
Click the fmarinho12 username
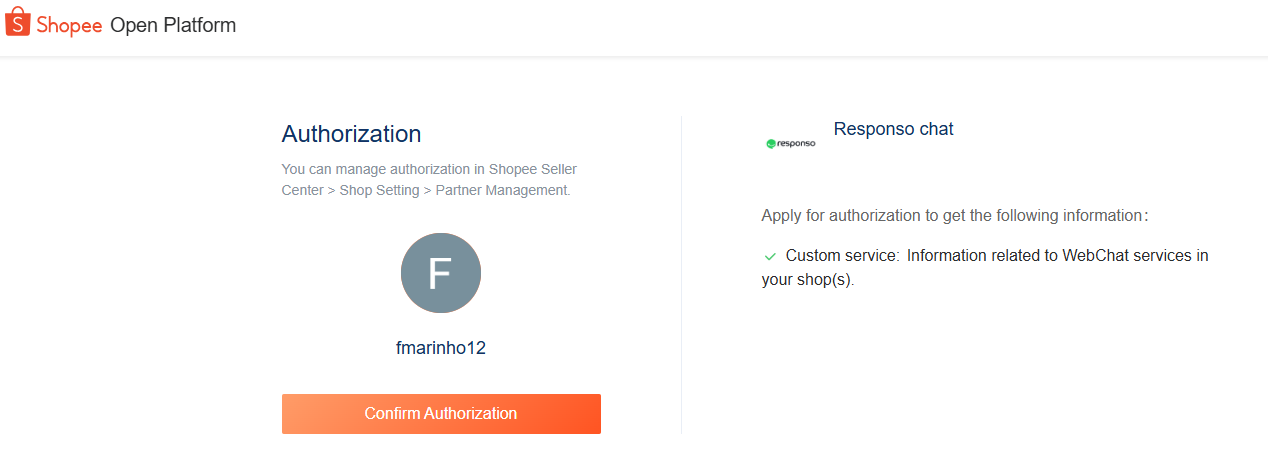click(440, 348)
